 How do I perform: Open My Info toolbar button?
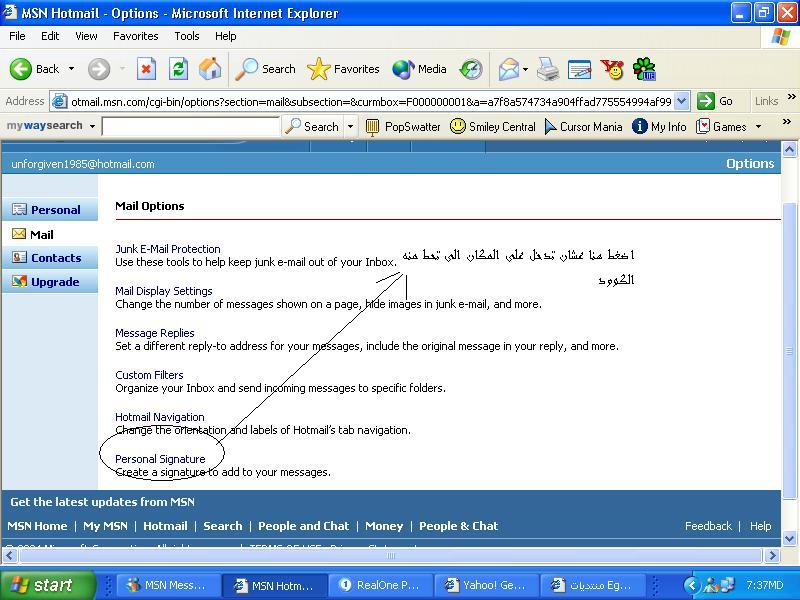point(659,127)
